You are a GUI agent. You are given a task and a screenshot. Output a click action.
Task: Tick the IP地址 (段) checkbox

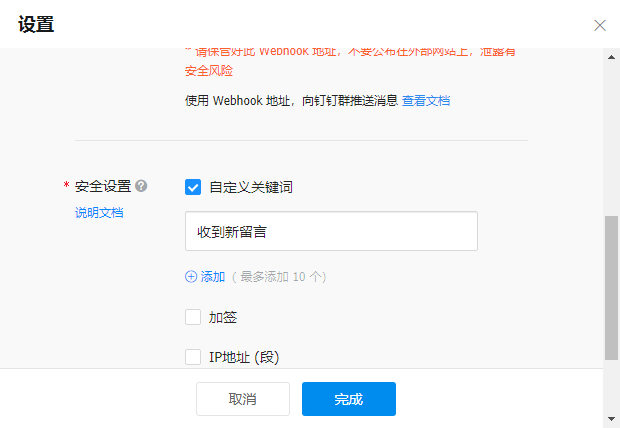coord(193,357)
